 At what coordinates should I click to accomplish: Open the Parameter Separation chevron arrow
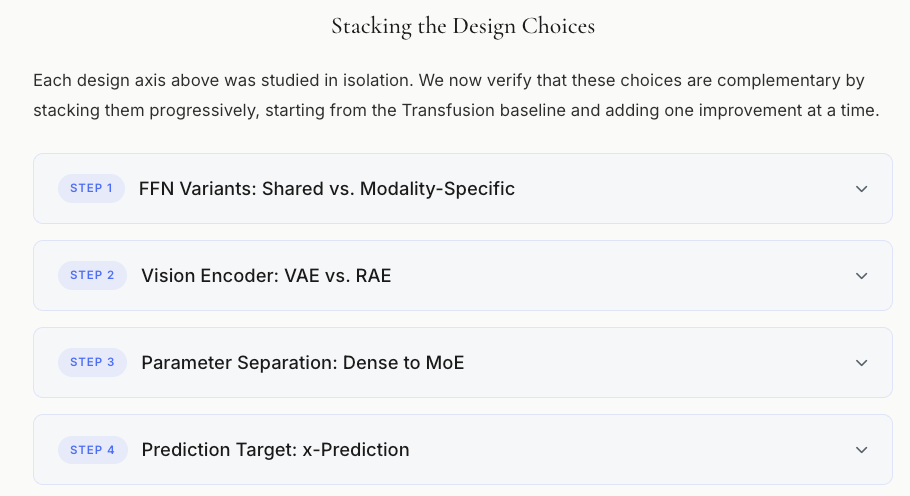(861, 363)
